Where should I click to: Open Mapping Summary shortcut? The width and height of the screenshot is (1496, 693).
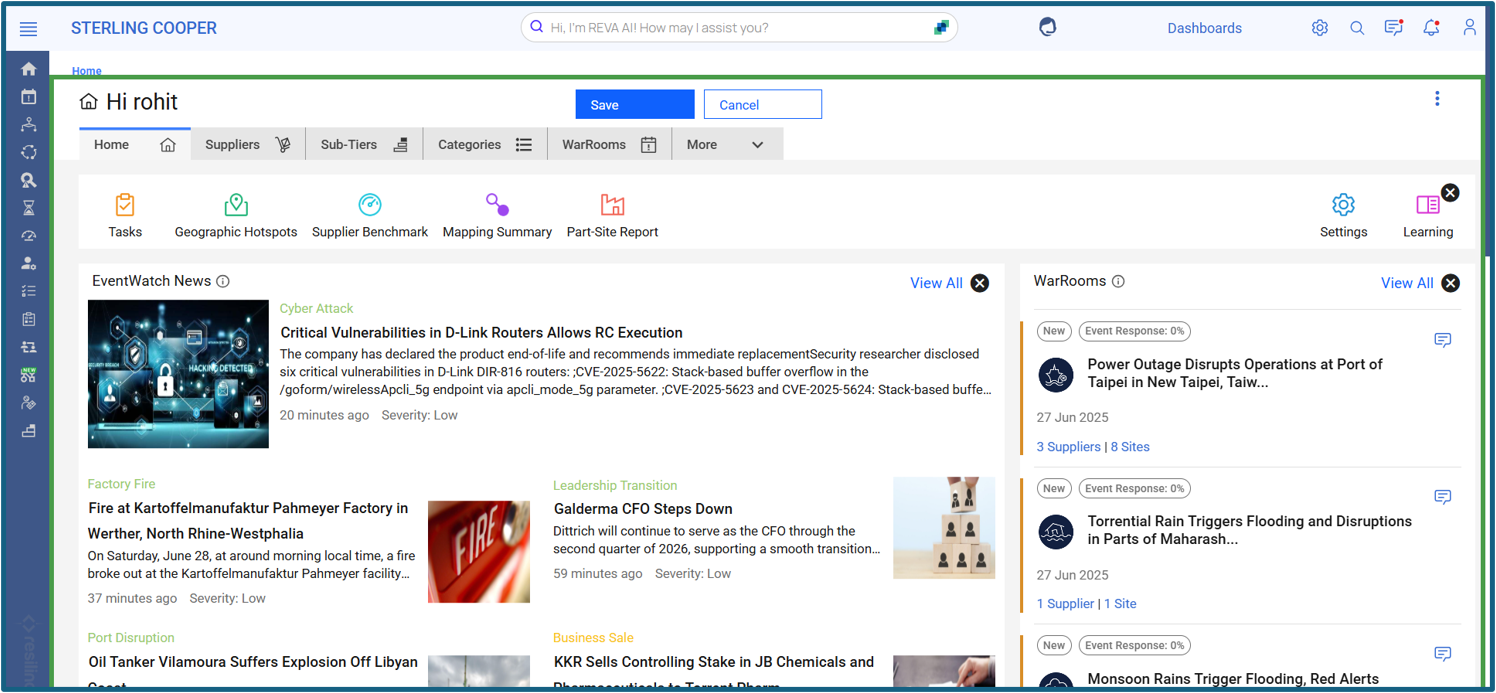tap(497, 216)
